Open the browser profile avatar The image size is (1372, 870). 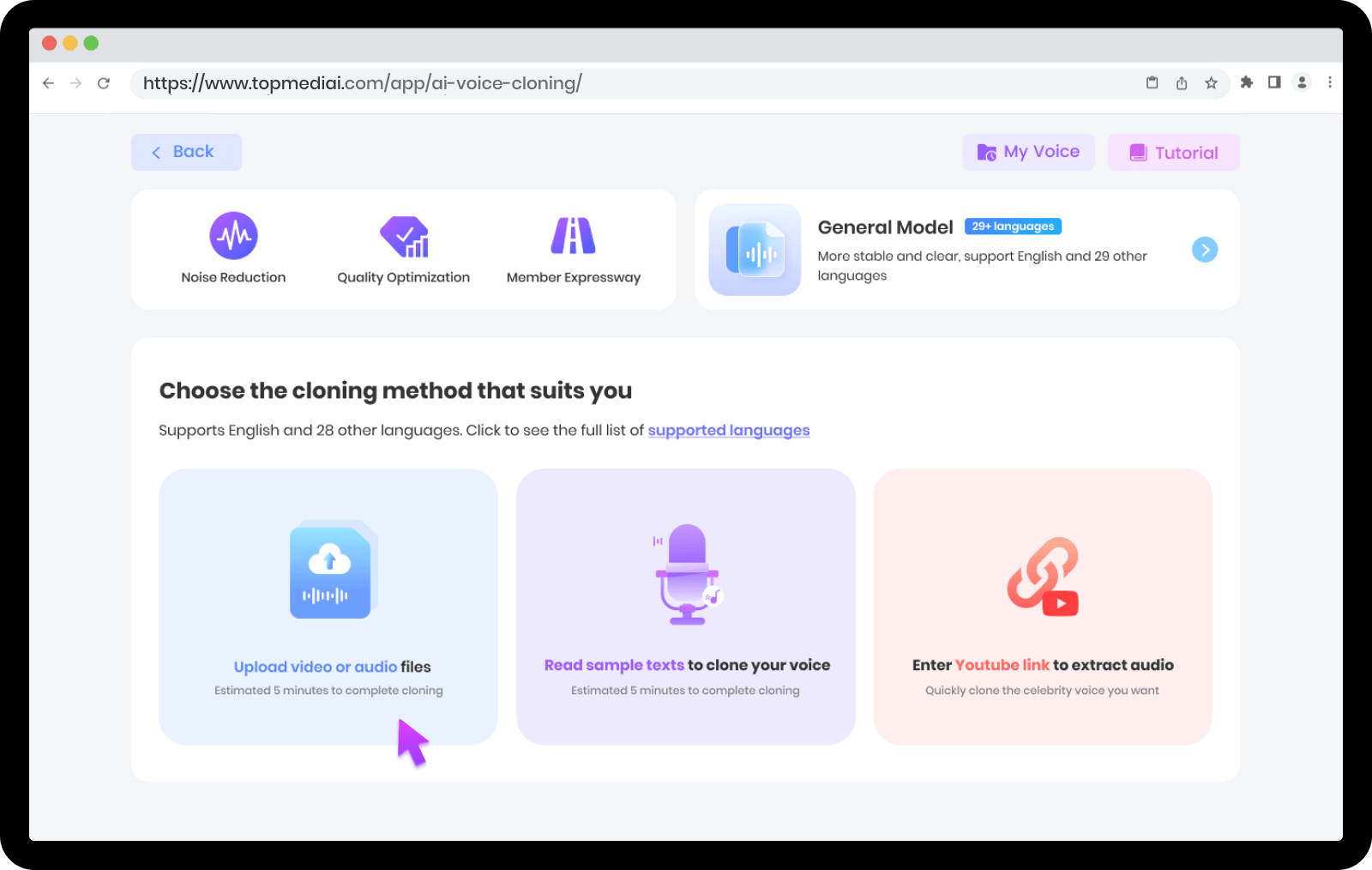(x=1302, y=82)
